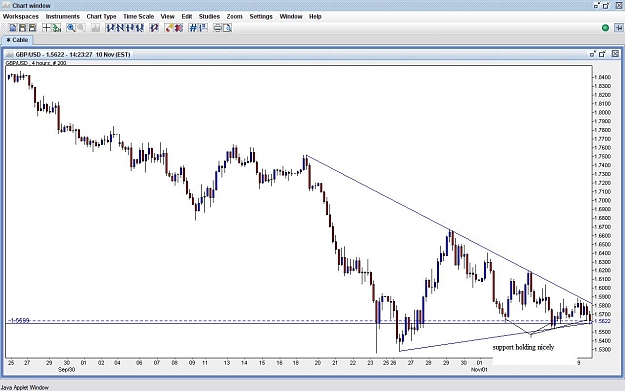Click the blue zoom-in magnifier icon

point(71,28)
